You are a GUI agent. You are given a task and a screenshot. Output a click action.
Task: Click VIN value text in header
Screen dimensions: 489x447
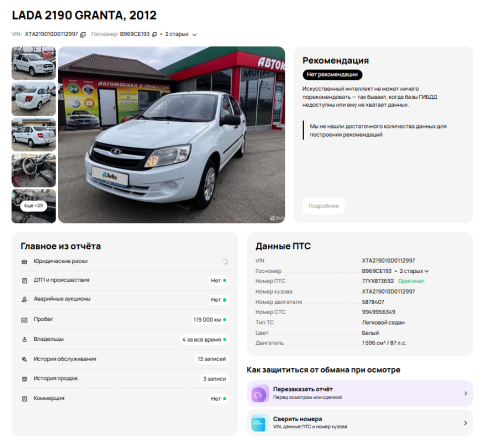[51, 34]
